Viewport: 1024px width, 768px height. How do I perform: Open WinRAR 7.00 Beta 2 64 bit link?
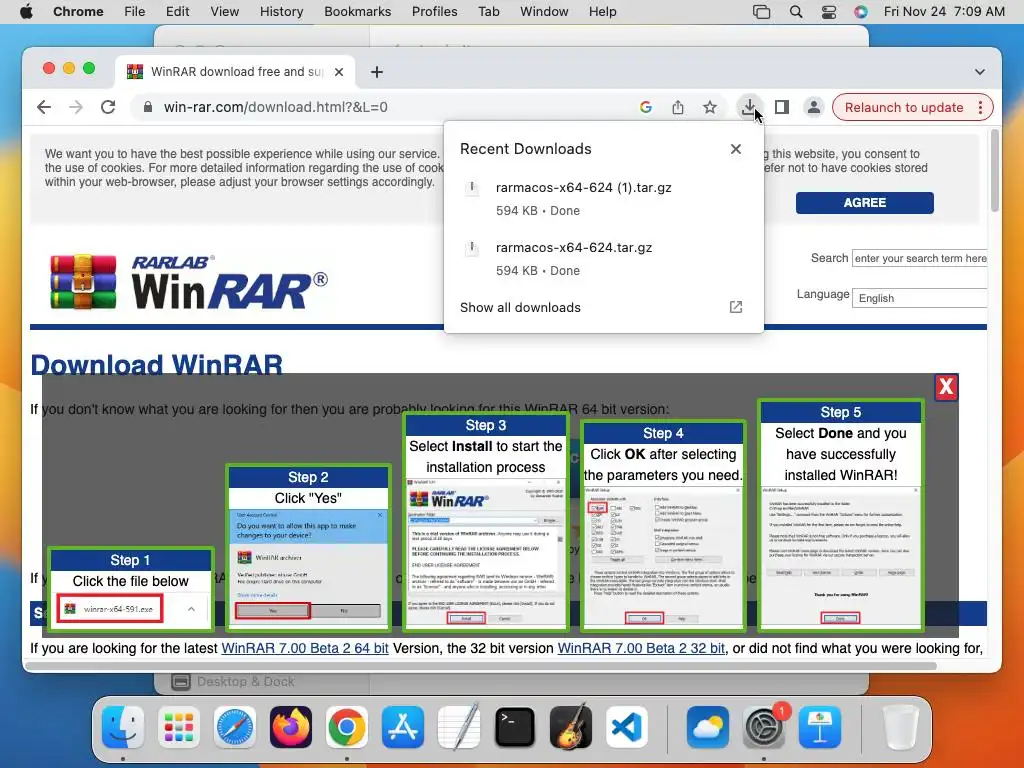tap(305, 648)
